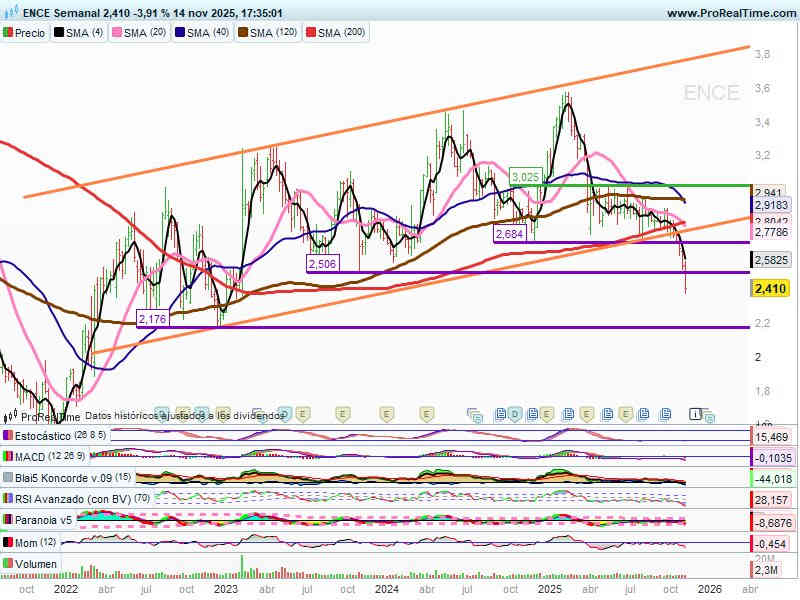Click the 'D' dividend event marker
The height and width of the screenshot is (600, 800).
(x=514, y=412)
